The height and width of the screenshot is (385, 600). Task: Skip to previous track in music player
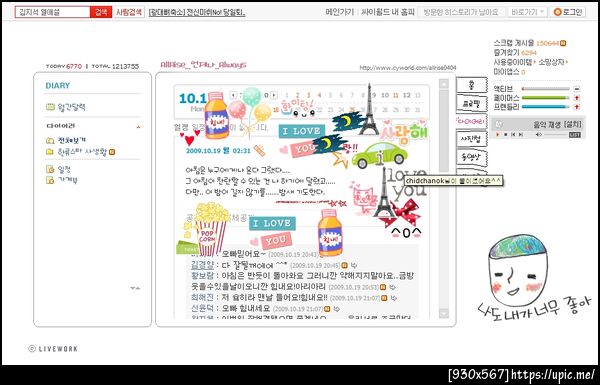coord(513,135)
